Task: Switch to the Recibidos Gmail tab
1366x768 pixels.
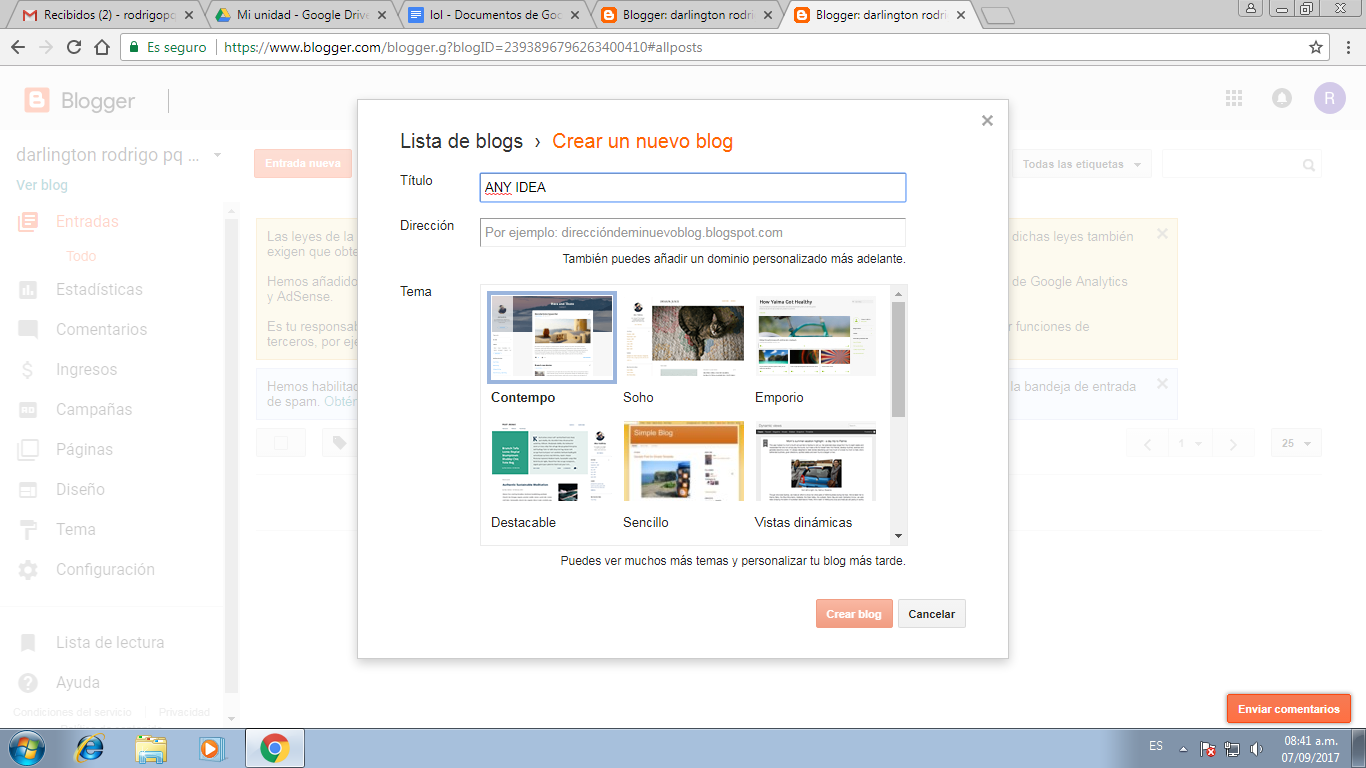Action: coord(108,15)
